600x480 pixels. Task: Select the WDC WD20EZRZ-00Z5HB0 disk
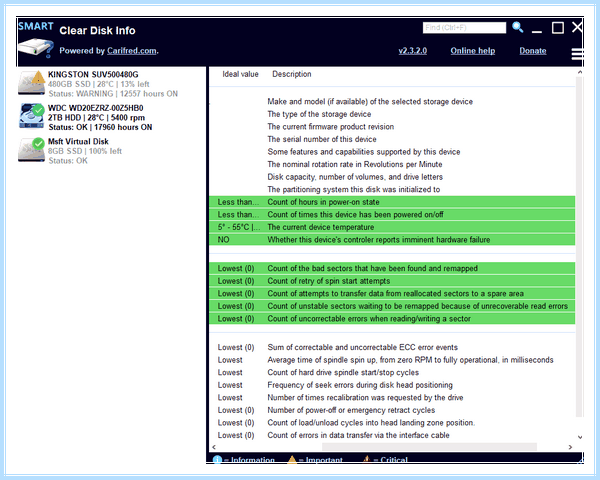tap(111, 117)
